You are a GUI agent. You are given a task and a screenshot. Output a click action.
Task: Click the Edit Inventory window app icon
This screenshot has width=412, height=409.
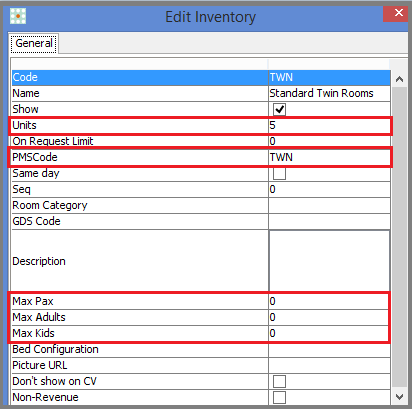18,16
